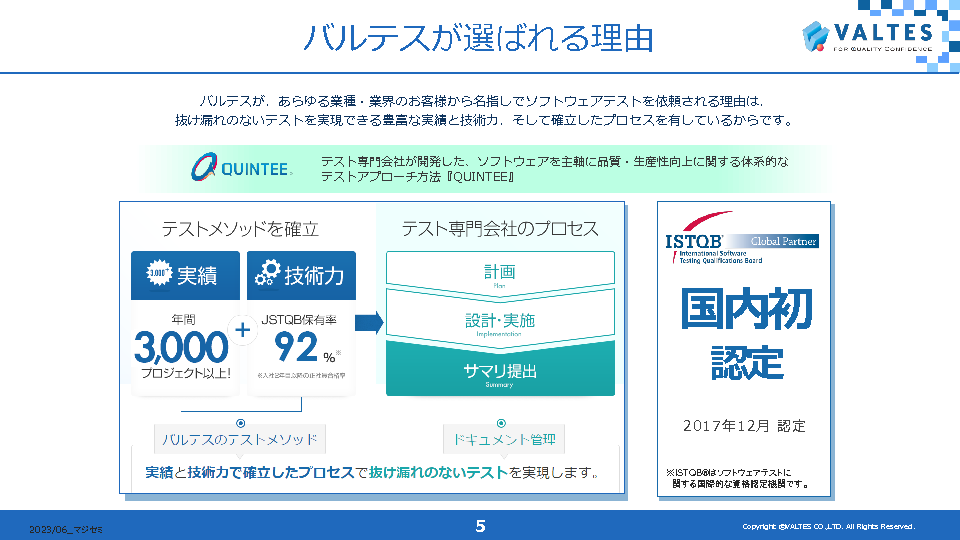Click the 設計・実施 Implementation chevron step
The width and height of the screenshot is (960, 540).
pos(500,322)
